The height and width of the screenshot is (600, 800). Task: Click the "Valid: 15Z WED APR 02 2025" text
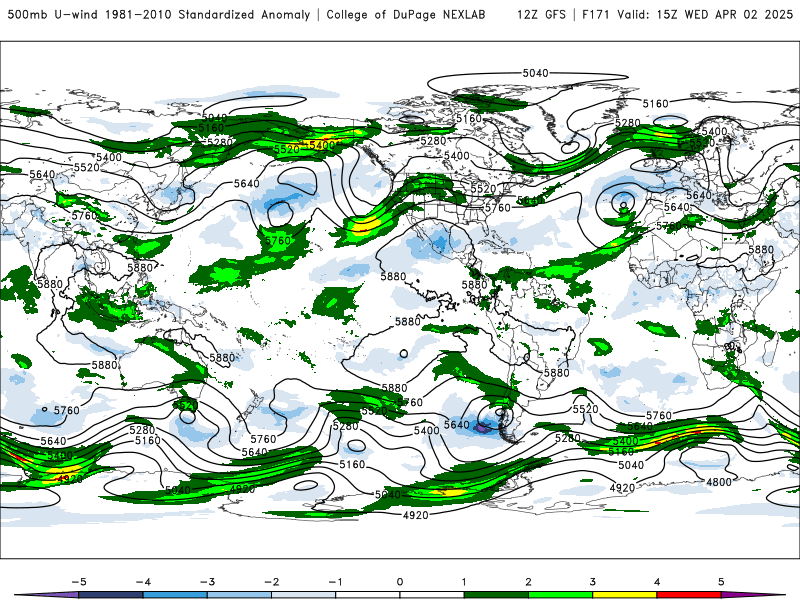pos(705,14)
